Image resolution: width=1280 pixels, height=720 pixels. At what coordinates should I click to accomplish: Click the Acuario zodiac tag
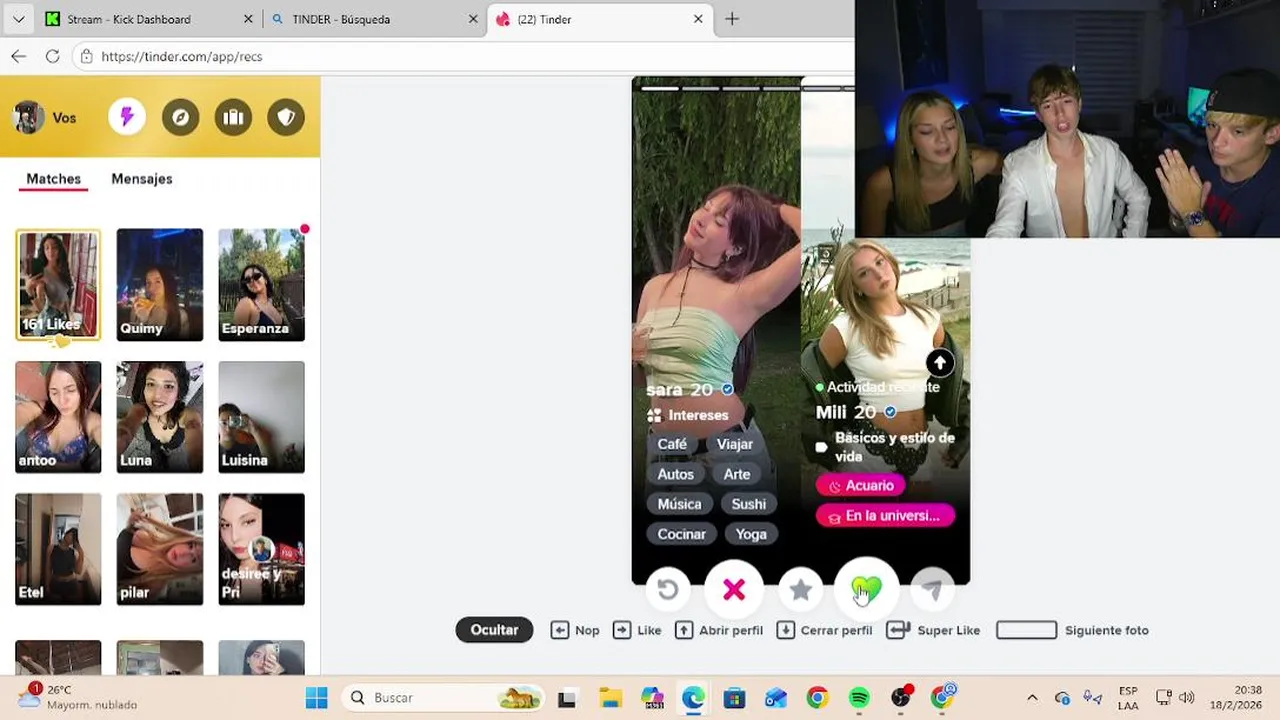(861, 486)
